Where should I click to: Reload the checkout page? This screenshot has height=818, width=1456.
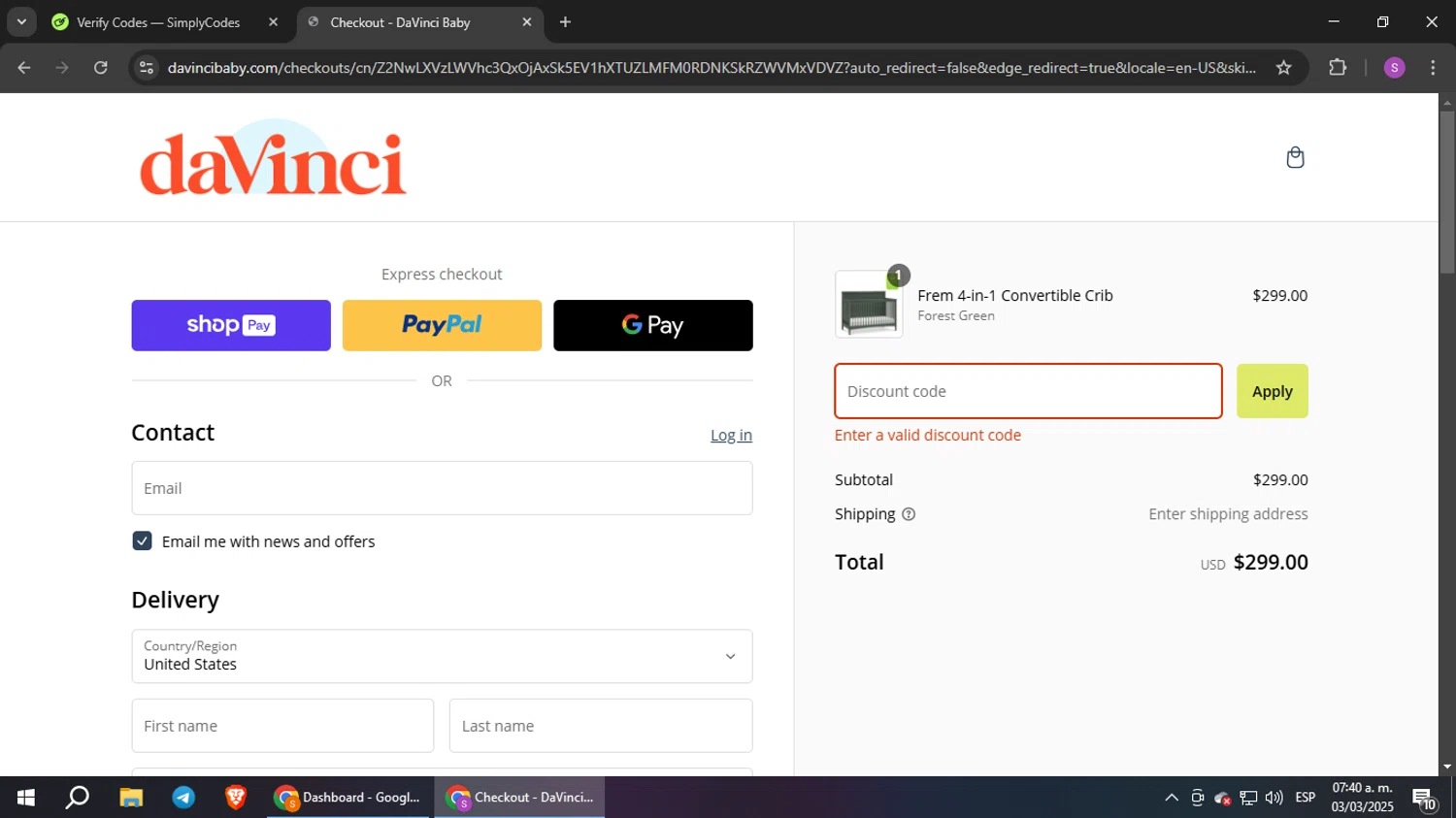coord(100,67)
